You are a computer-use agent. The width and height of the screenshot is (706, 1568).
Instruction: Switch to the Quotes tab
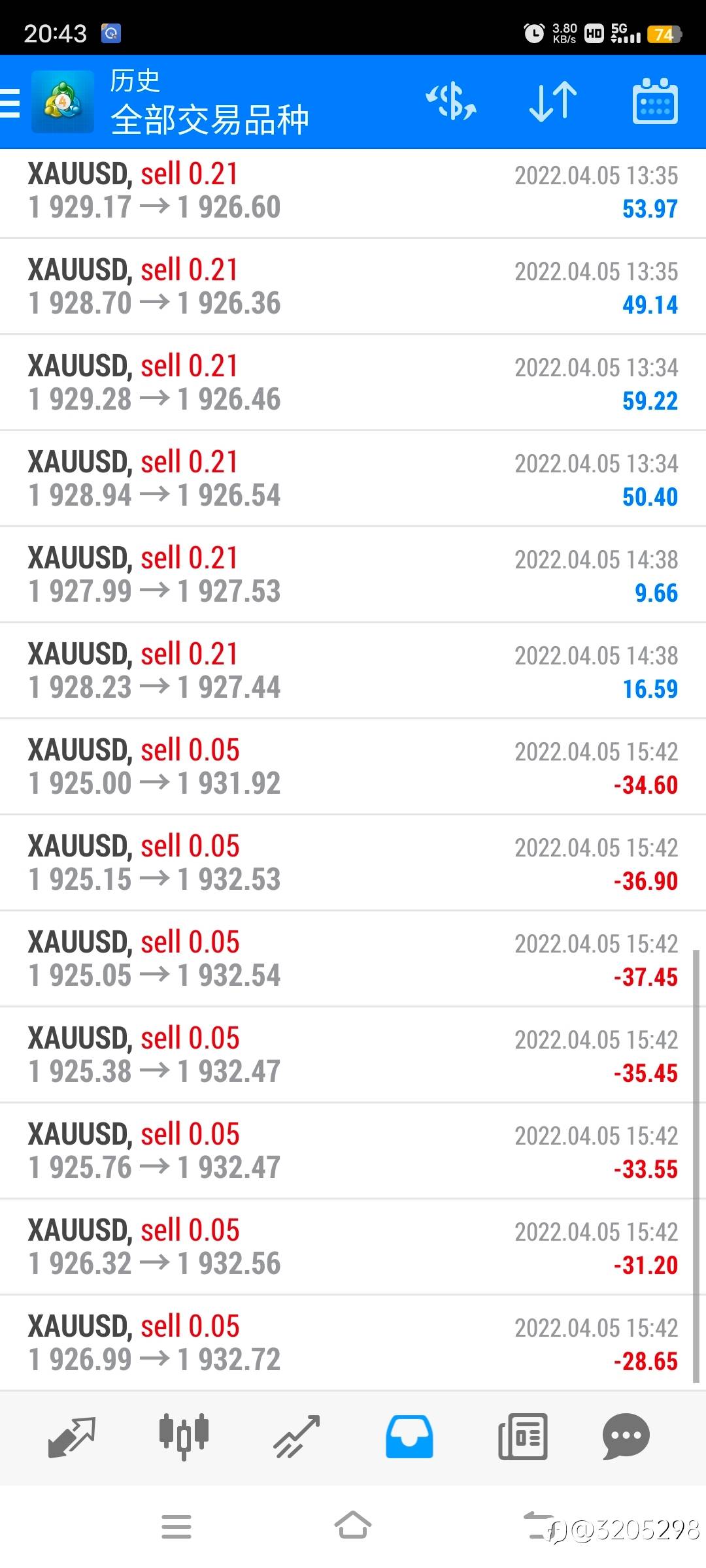(72, 1437)
